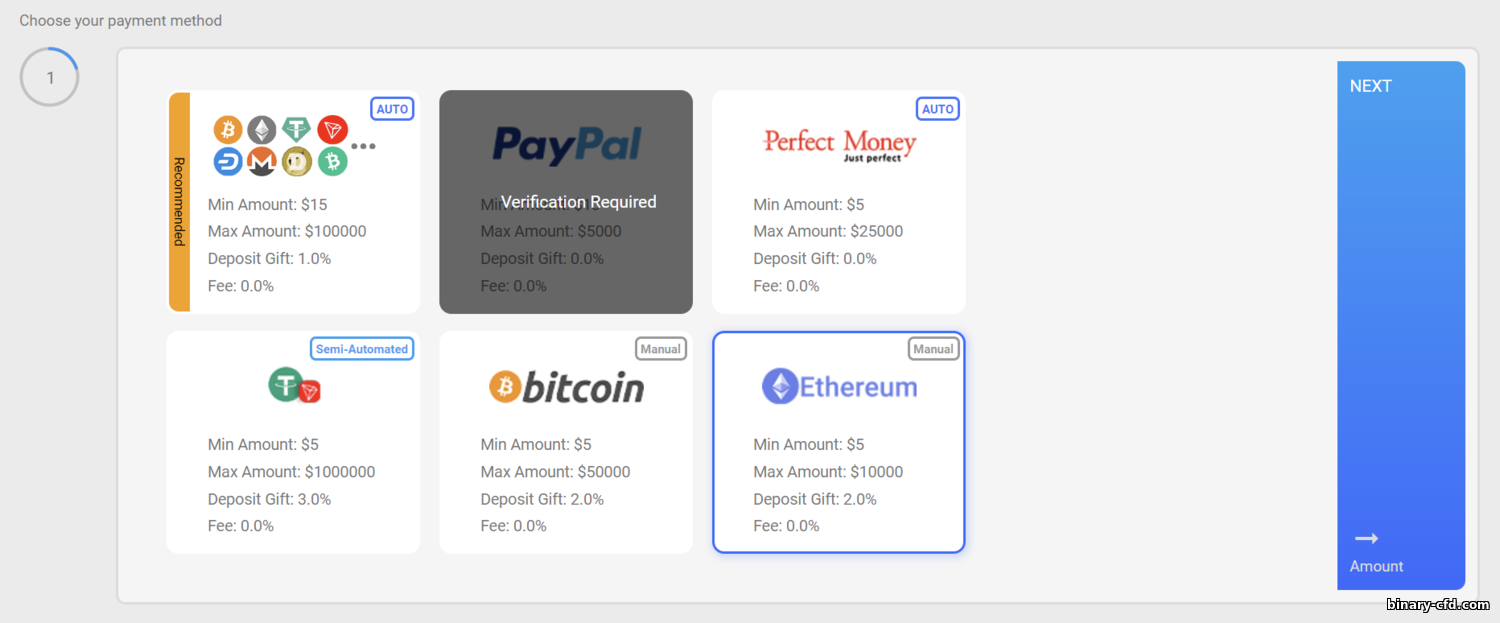Click the gray Ethereum coin icon
Viewport: 1500px width, 623px height.
coord(262,130)
